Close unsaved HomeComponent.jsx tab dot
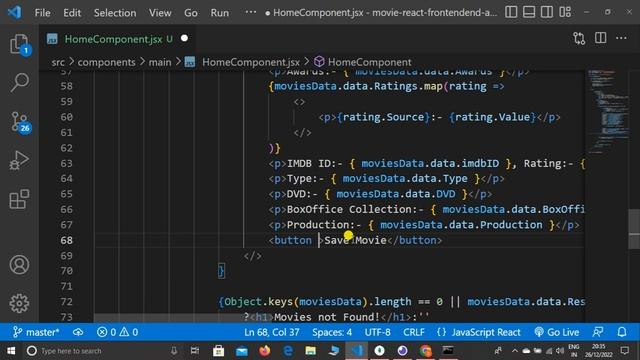The height and width of the screenshot is (360, 640). [x=184, y=38]
